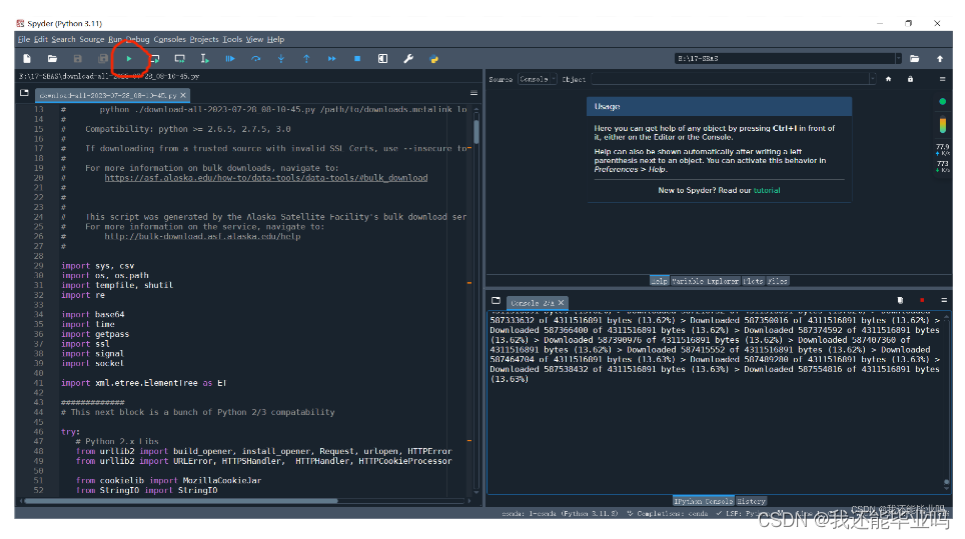Run current cell and advance
This screenshot has height=539, width=965.
coord(180,58)
